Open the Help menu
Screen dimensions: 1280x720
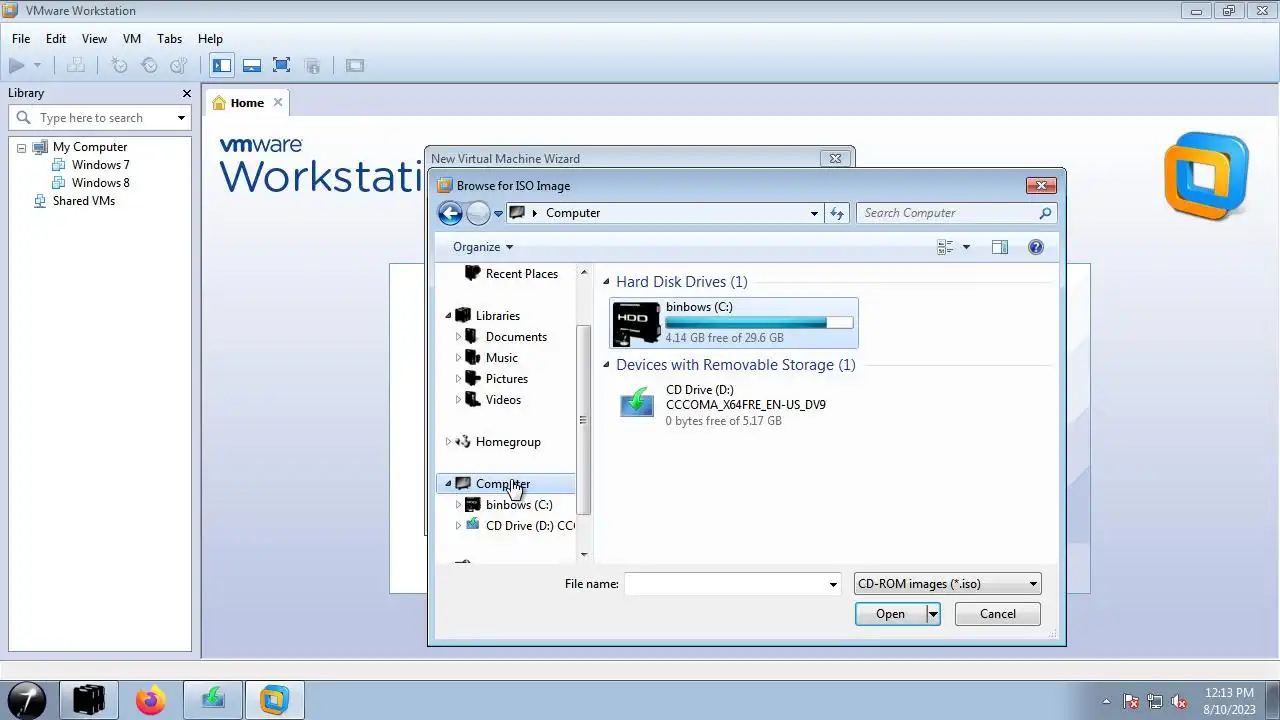tap(210, 39)
